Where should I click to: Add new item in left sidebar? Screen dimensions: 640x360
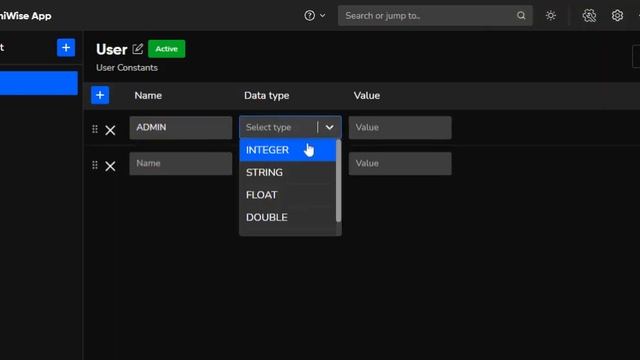pyautogui.click(x=66, y=48)
